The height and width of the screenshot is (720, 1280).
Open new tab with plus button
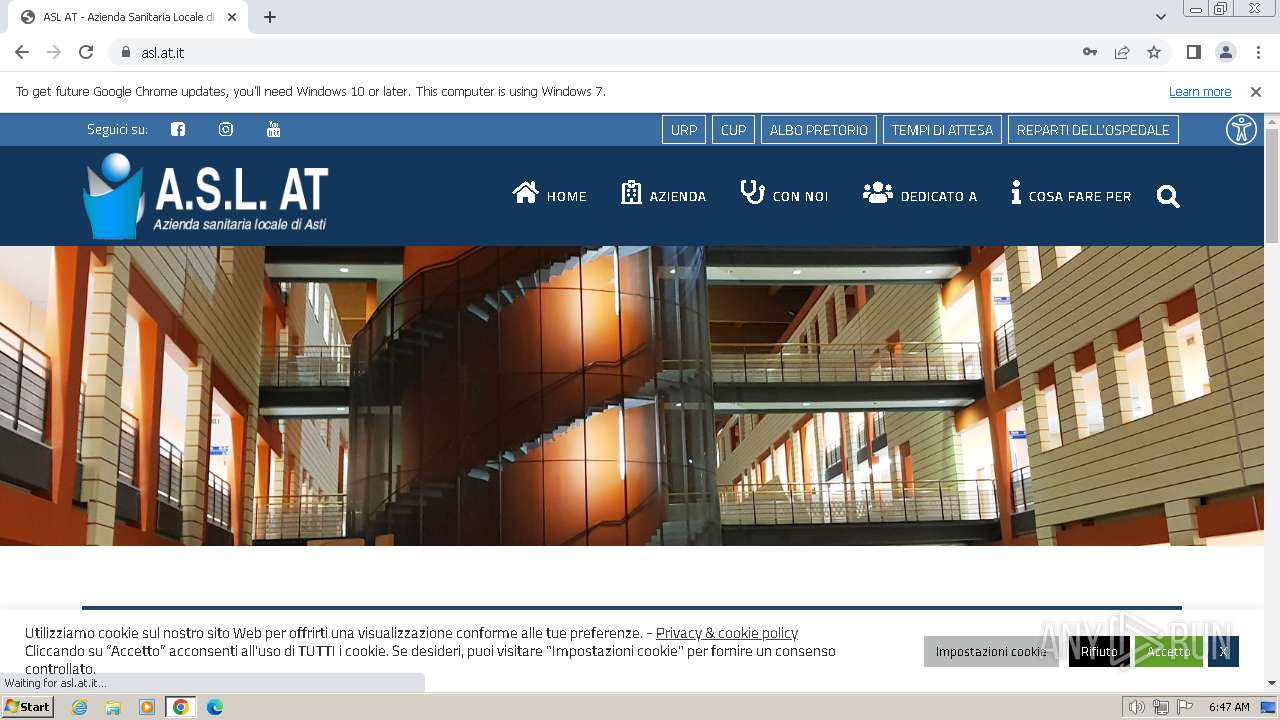pyautogui.click(x=270, y=17)
